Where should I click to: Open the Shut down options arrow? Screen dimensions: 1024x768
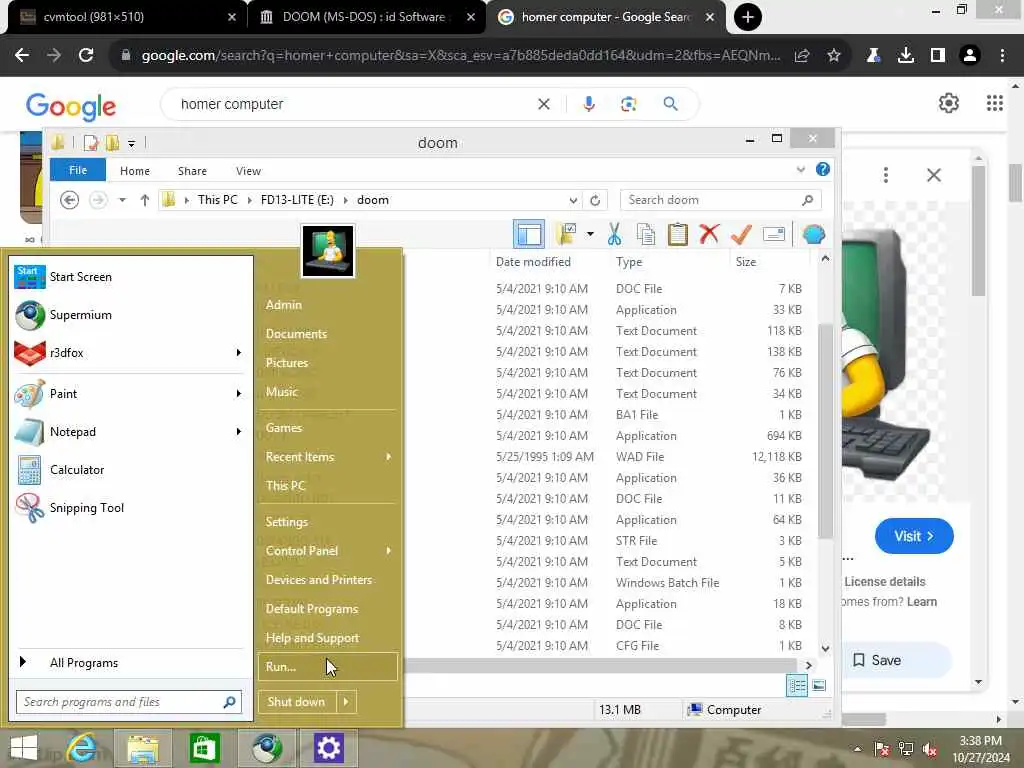(346, 702)
